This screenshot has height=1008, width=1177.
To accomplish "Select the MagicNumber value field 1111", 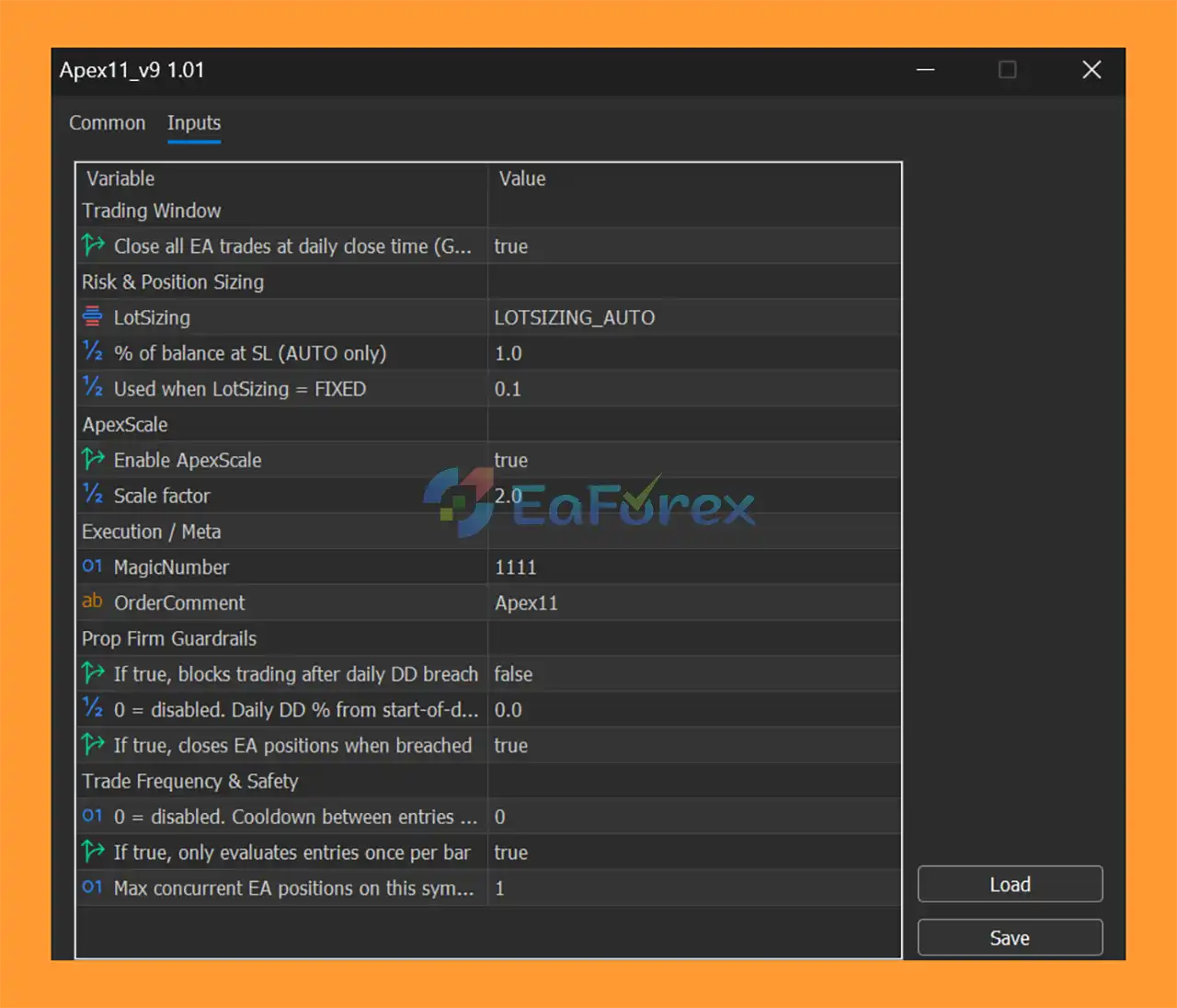I will tap(515, 567).
